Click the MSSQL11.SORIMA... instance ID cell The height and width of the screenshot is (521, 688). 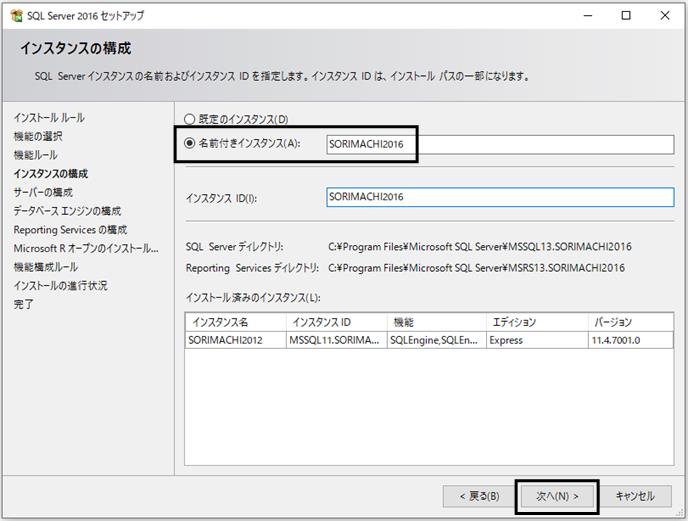[337, 340]
